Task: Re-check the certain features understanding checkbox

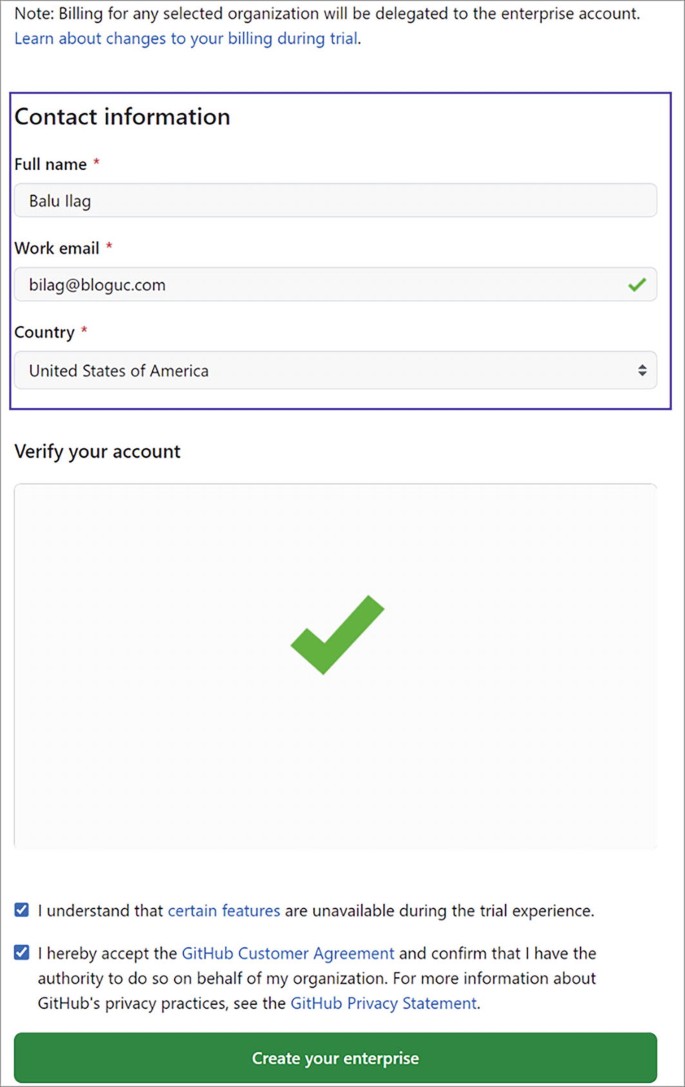Action: point(21,909)
